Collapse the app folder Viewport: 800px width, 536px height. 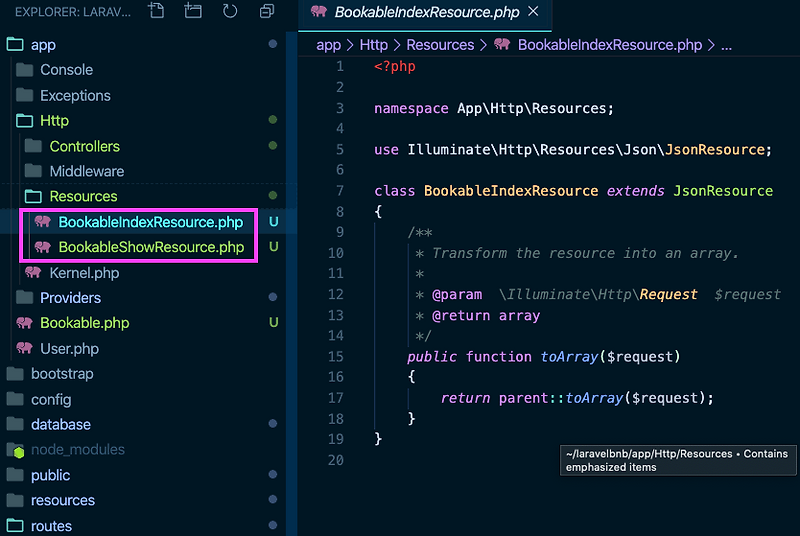143,45
